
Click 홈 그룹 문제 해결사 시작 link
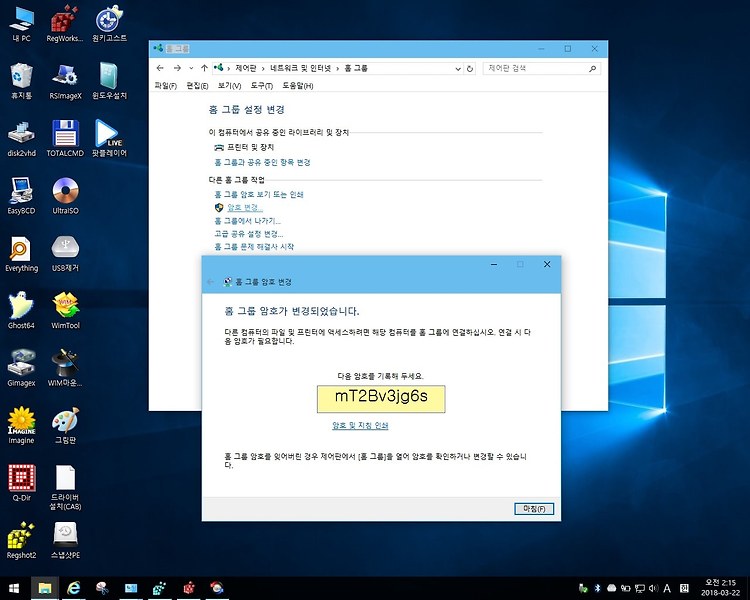pos(254,247)
